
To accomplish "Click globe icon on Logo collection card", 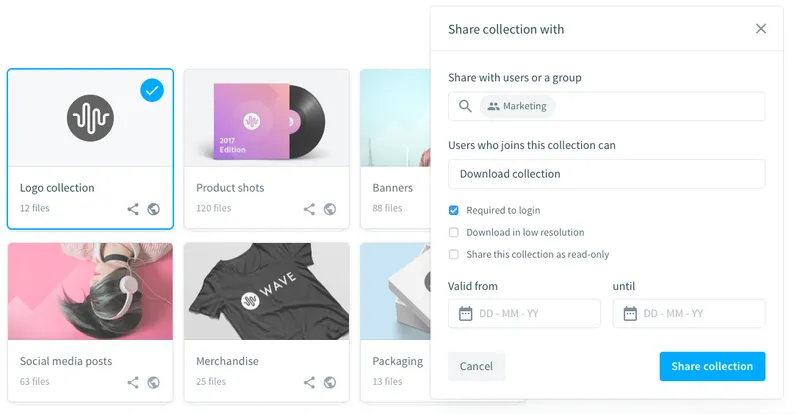I will tap(154, 209).
